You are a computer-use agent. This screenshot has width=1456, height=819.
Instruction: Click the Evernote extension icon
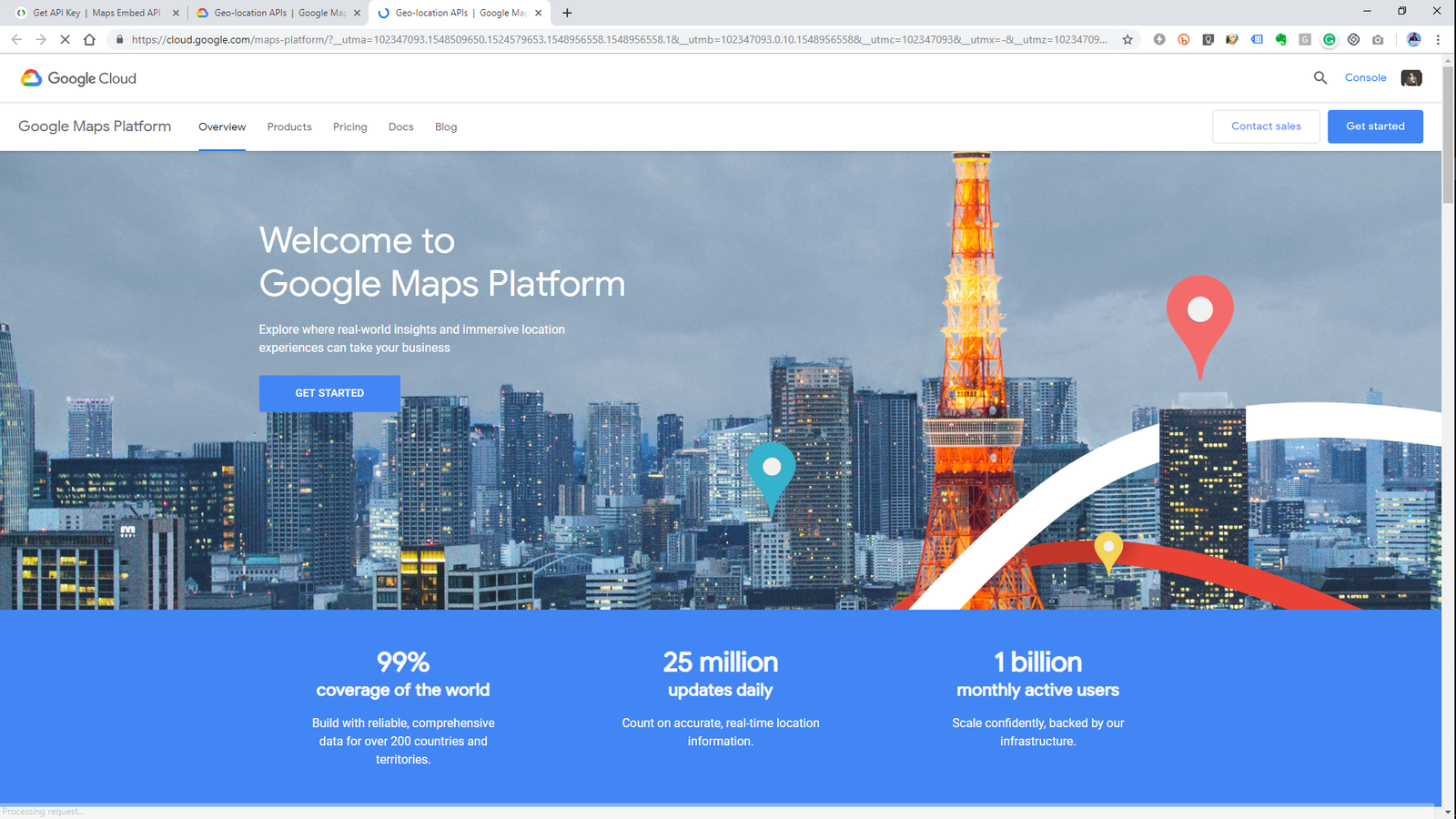1280,39
